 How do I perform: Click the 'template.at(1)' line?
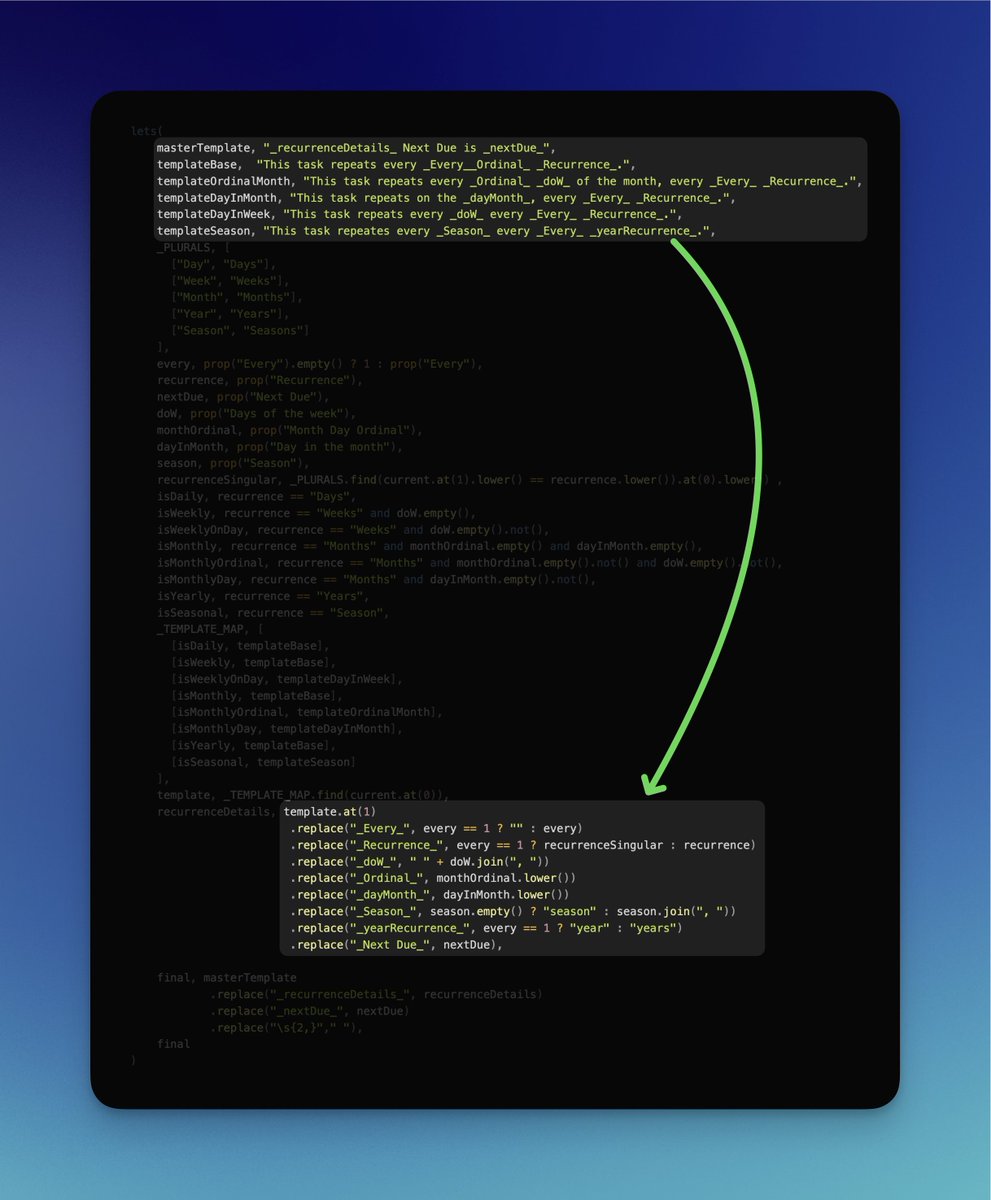click(330, 811)
